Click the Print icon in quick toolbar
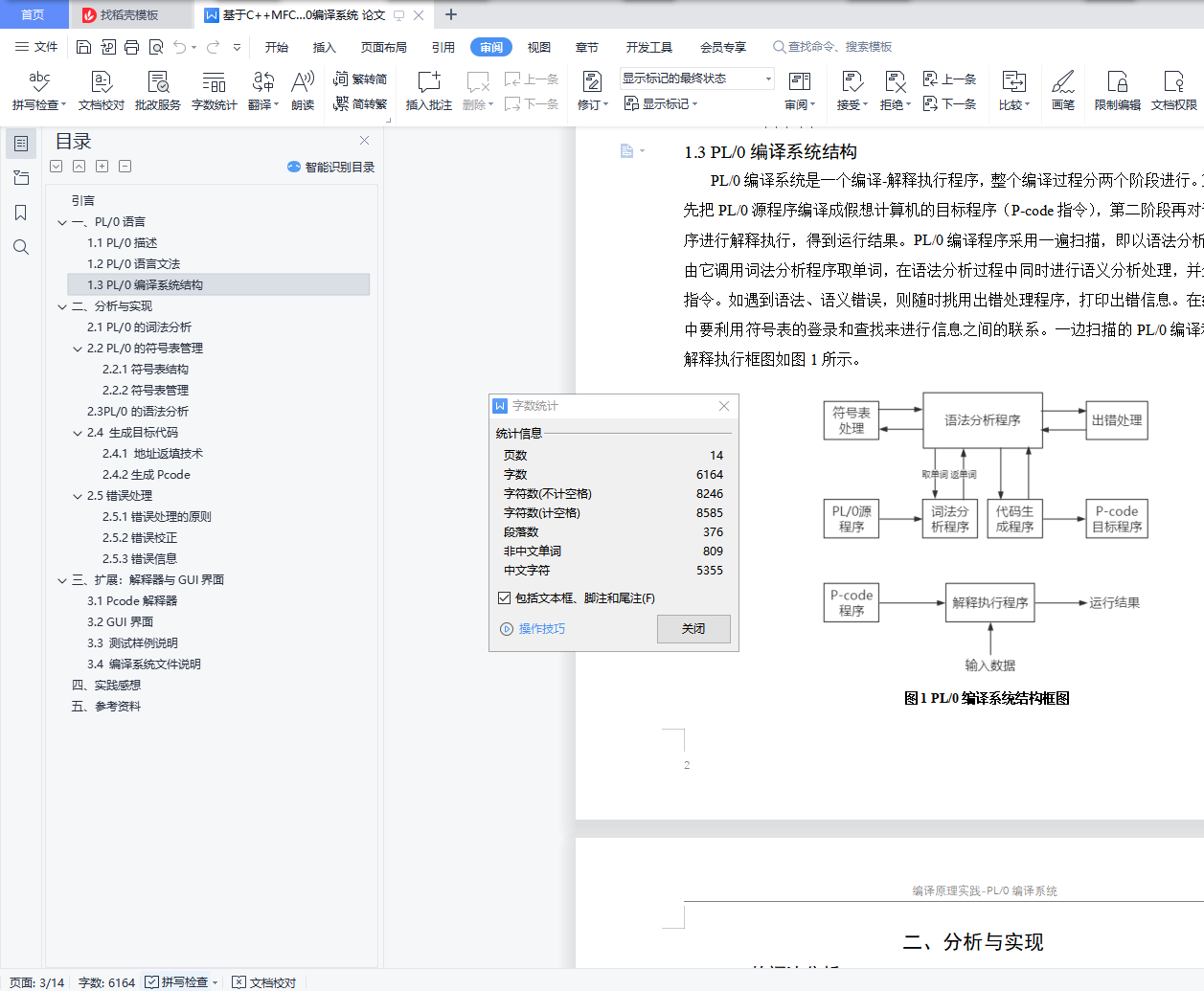This screenshot has width=1204, height=991. click(x=132, y=47)
